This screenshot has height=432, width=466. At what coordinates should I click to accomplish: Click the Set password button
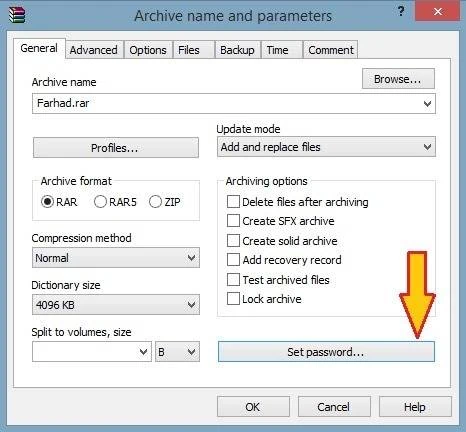pos(326,352)
